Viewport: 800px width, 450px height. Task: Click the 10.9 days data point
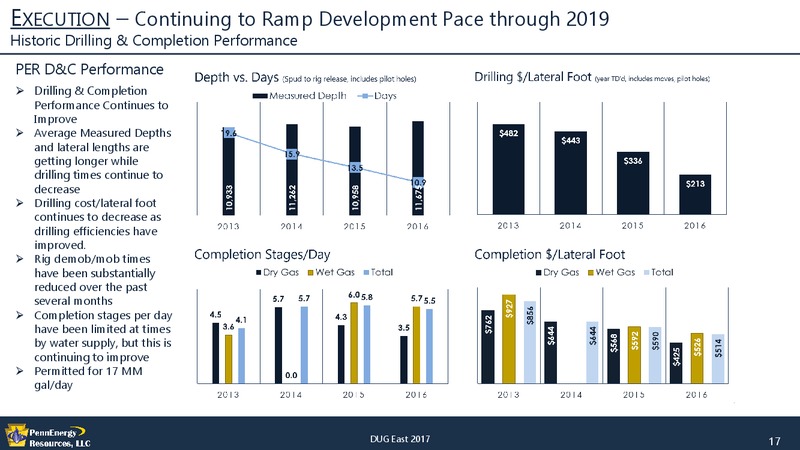tap(418, 182)
